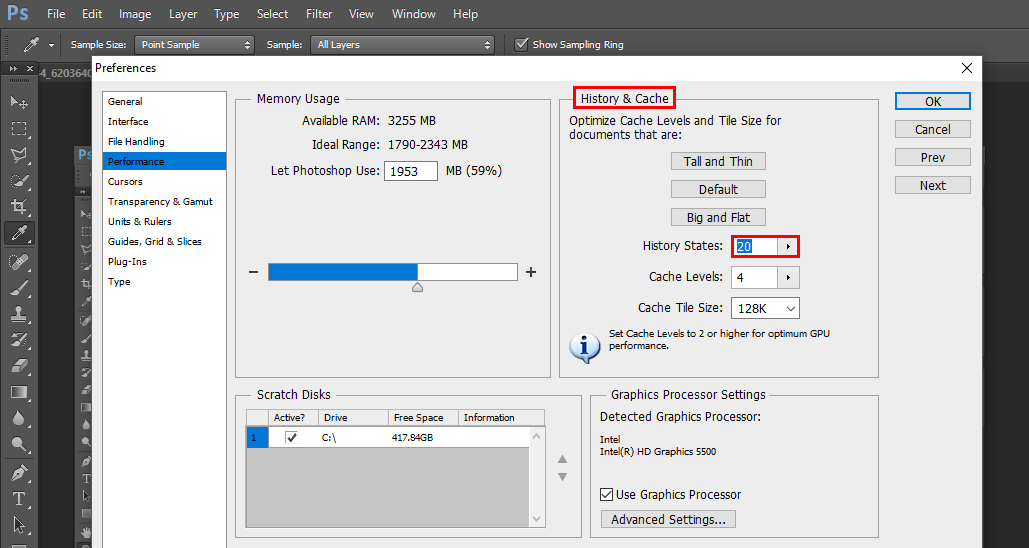Open the Select menu
Screen dimensions: 1029x548
click(x=272, y=14)
